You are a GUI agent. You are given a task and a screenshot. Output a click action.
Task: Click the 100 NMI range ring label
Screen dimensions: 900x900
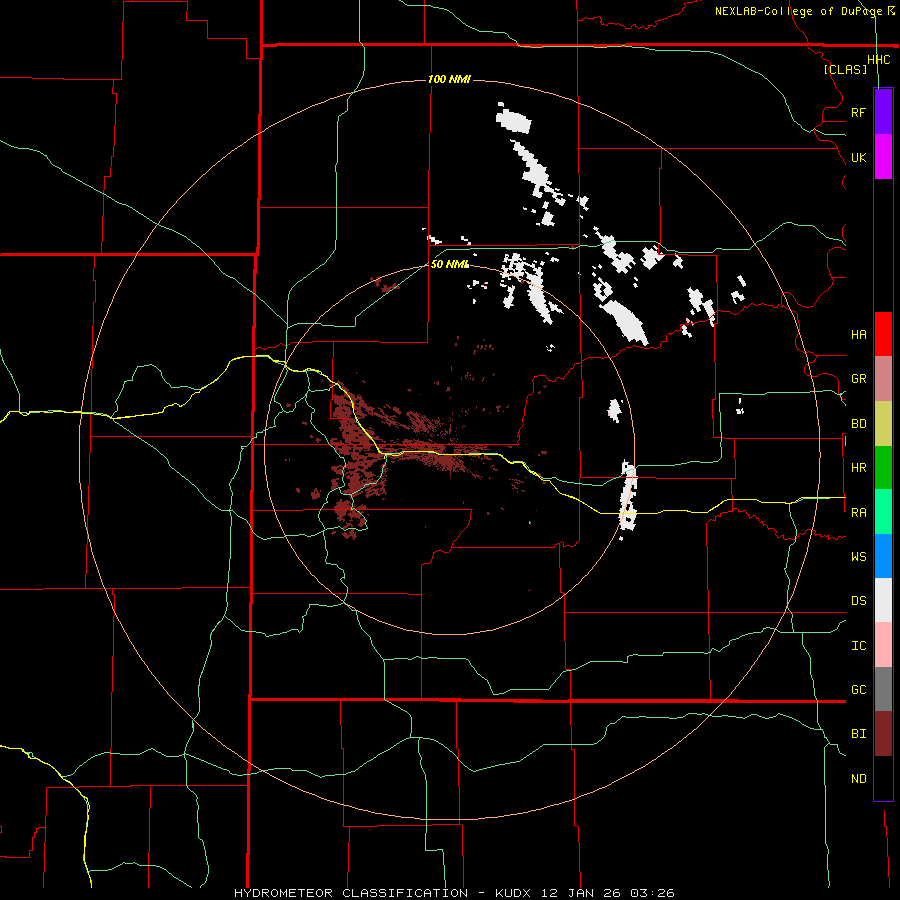pyautogui.click(x=449, y=79)
